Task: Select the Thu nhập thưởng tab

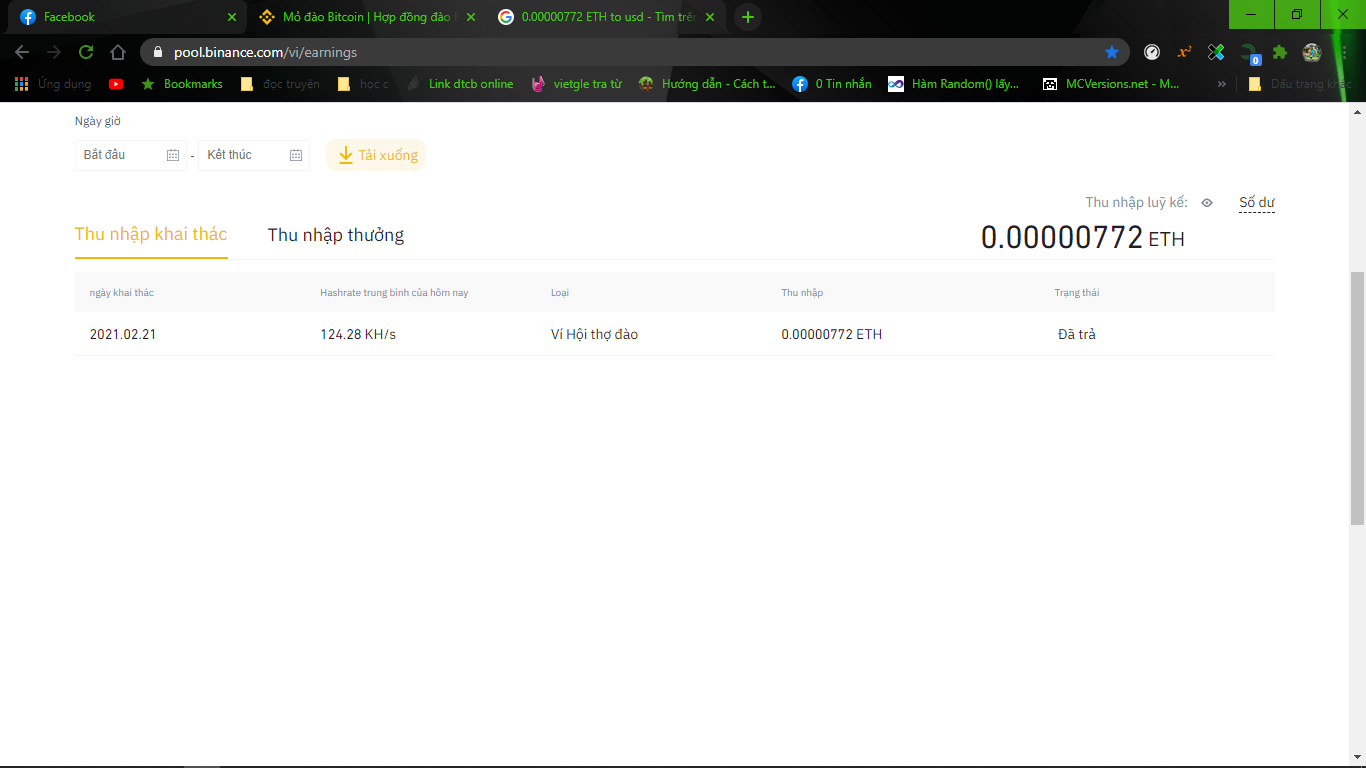Action: [x=336, y=235]
